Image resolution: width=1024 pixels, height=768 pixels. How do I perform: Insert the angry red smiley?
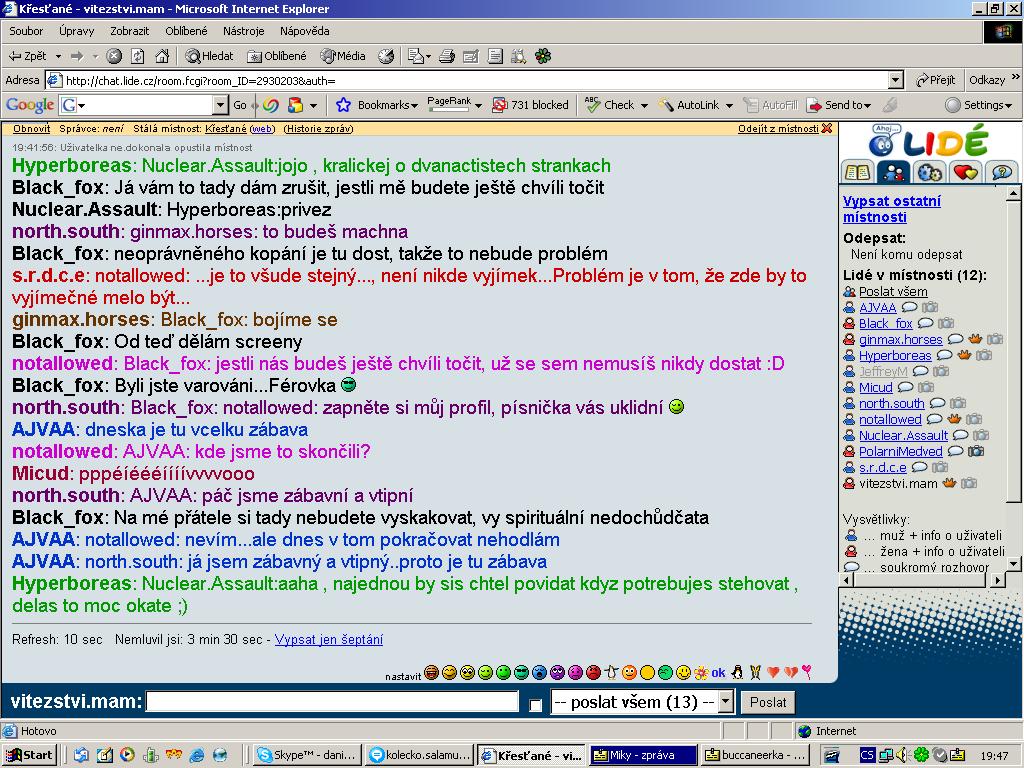point(593,673)
